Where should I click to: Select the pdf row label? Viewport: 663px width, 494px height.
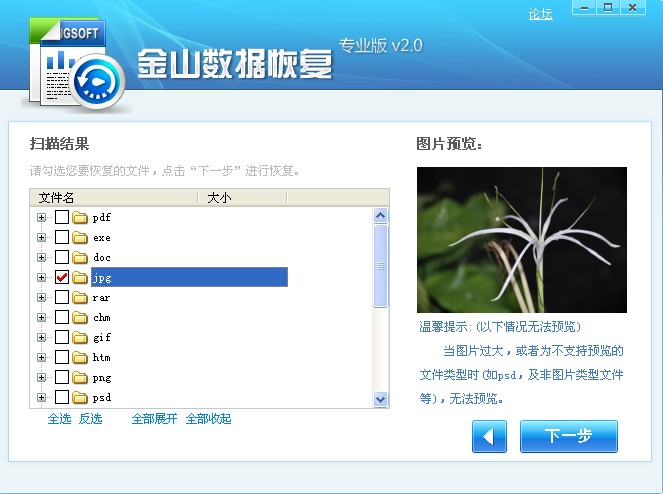[102, 218]
